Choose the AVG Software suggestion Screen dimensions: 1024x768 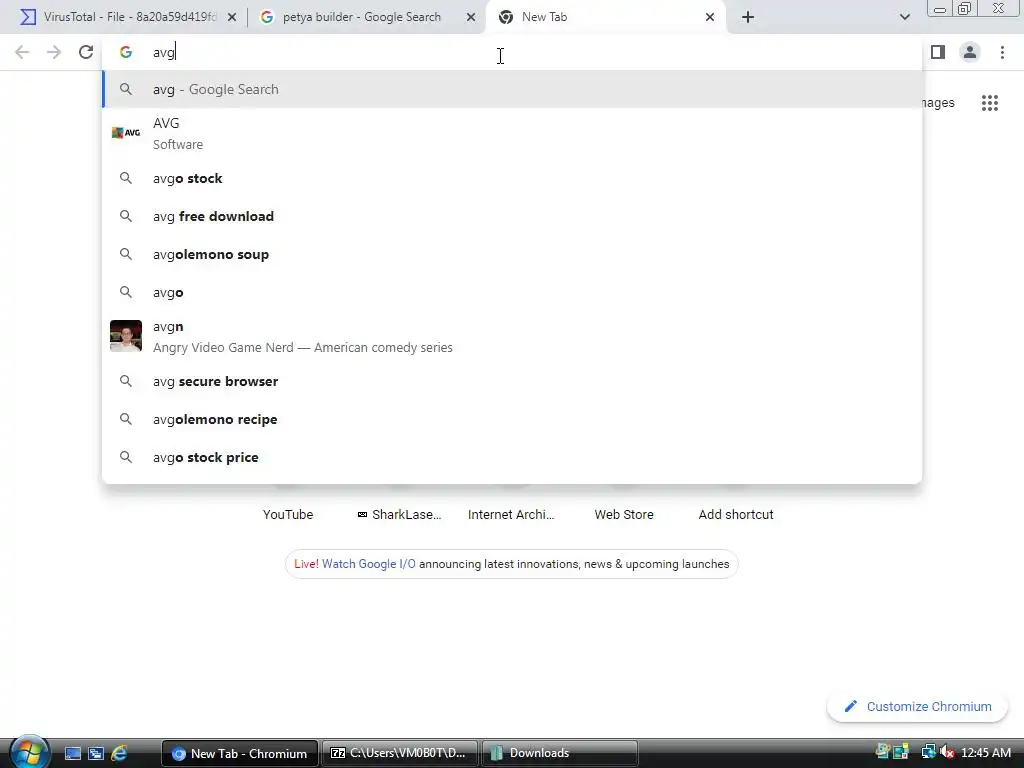click(x=512, y=133)
